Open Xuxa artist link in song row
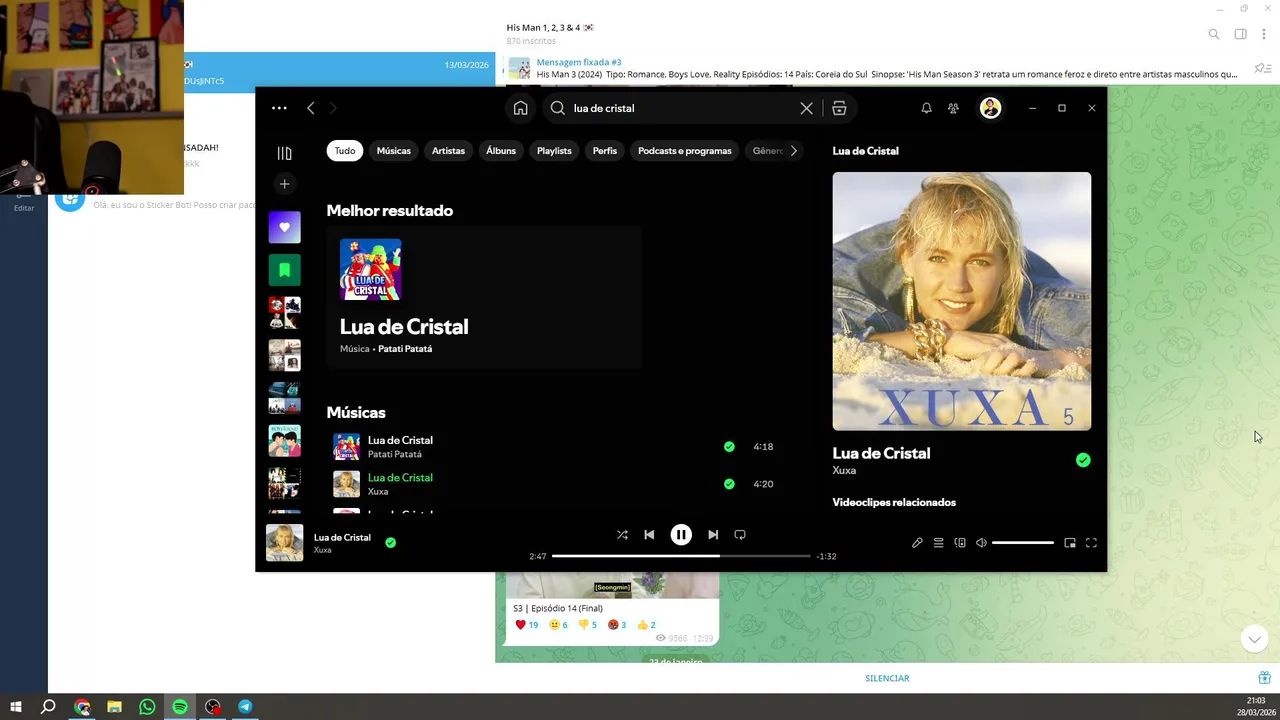Viewport: 1280px width, 720px height. click(378, 492)
